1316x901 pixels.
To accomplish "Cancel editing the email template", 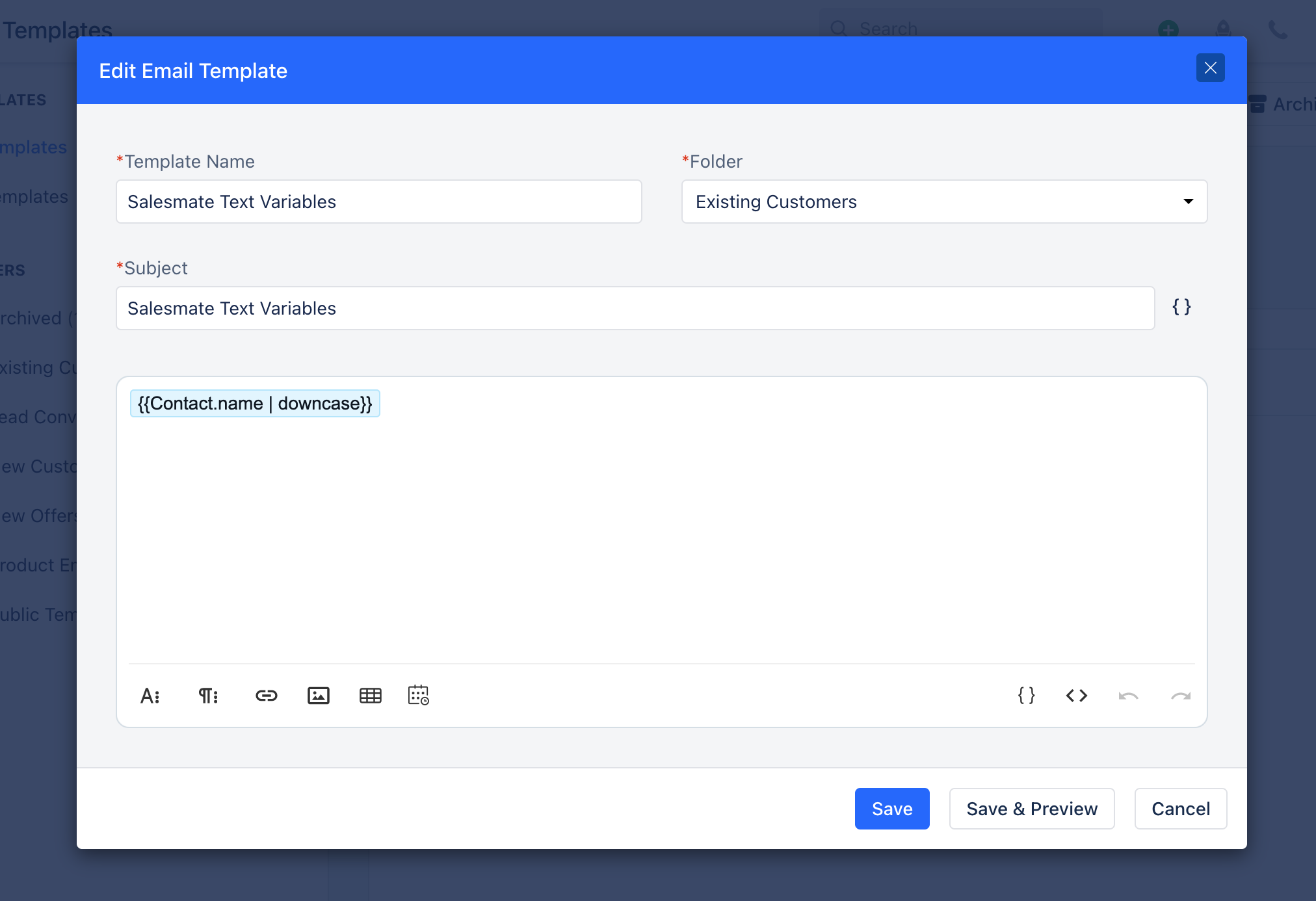I will 1180,809.
